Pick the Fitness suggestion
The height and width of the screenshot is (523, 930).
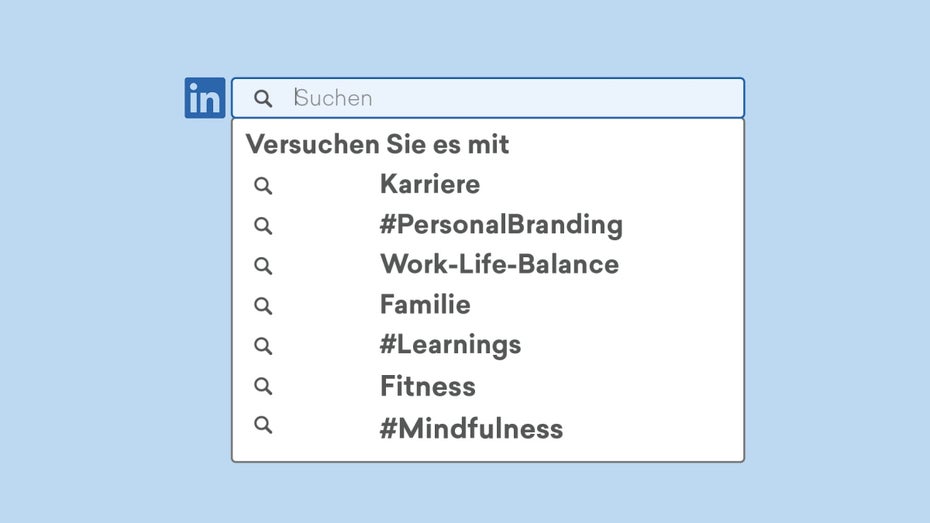428,386
